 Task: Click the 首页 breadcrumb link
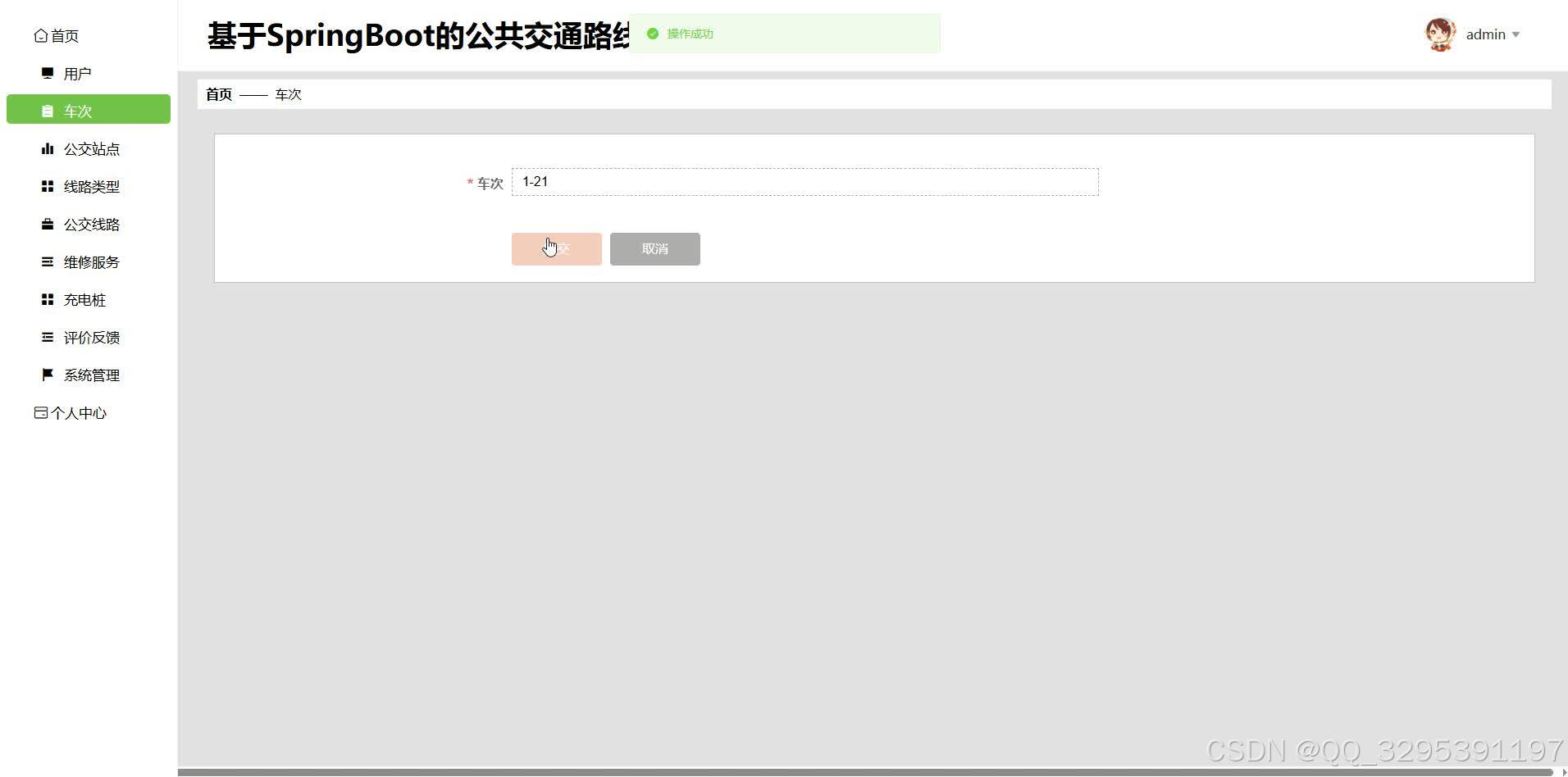218,94
